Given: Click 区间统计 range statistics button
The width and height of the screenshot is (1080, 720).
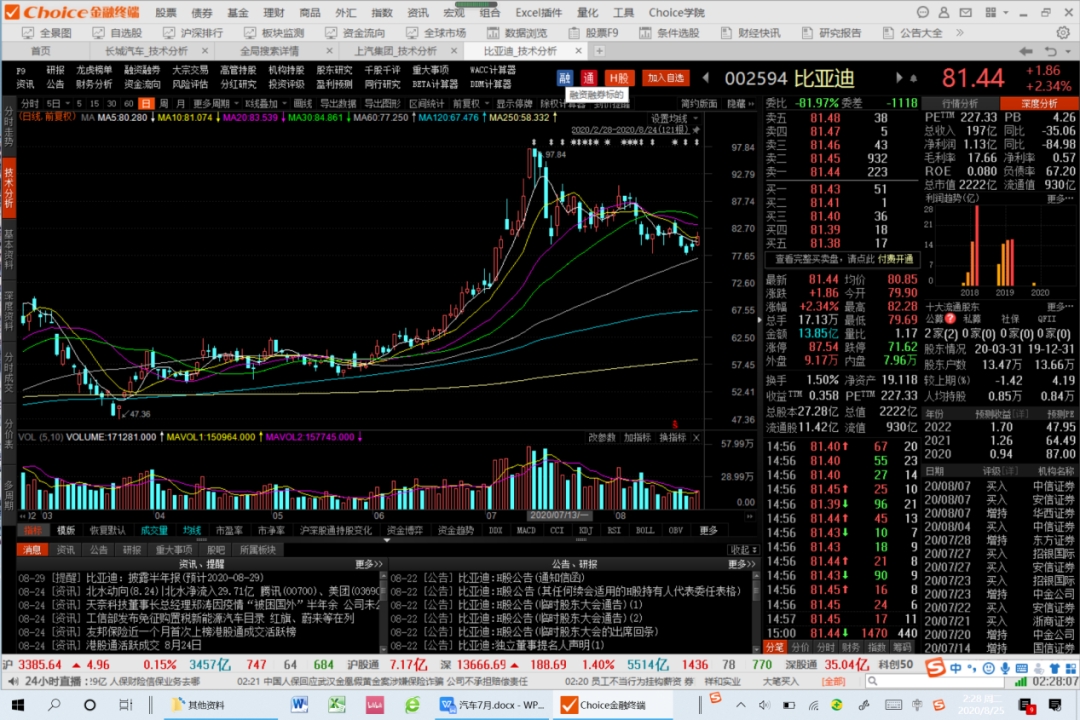Looking at the screenshot, I should coord(426,103).
